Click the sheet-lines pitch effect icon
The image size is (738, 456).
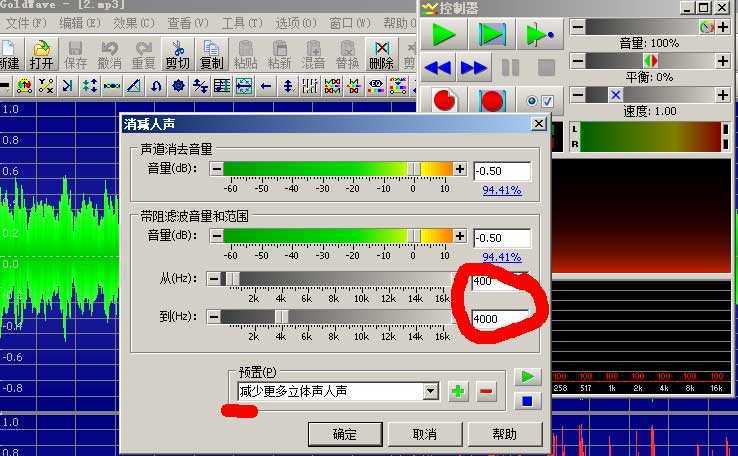(x=222, y=86)
